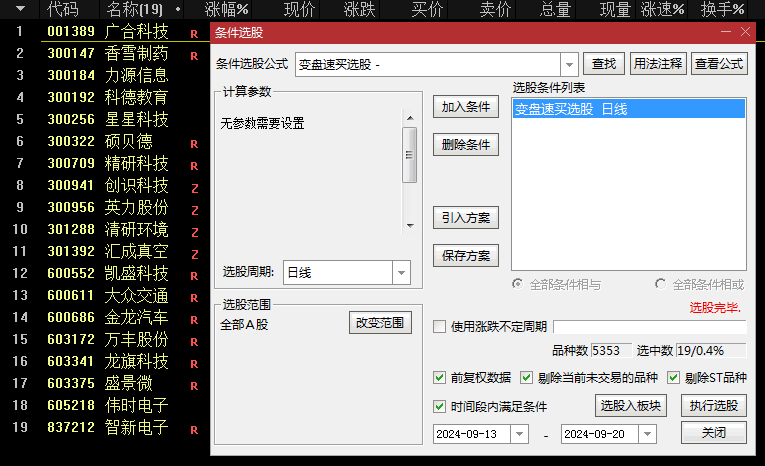The image size is (765, 466).
Task: Click the 查看公式 button
Action: (x=719, y=64)
